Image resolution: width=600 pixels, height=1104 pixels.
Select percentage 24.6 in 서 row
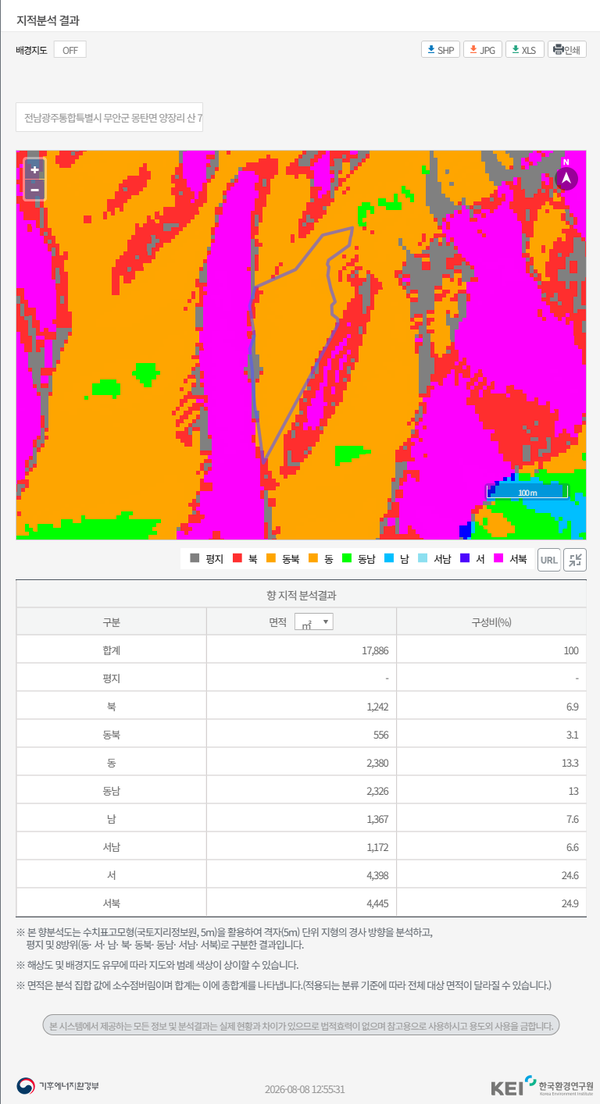coord(571,876)
